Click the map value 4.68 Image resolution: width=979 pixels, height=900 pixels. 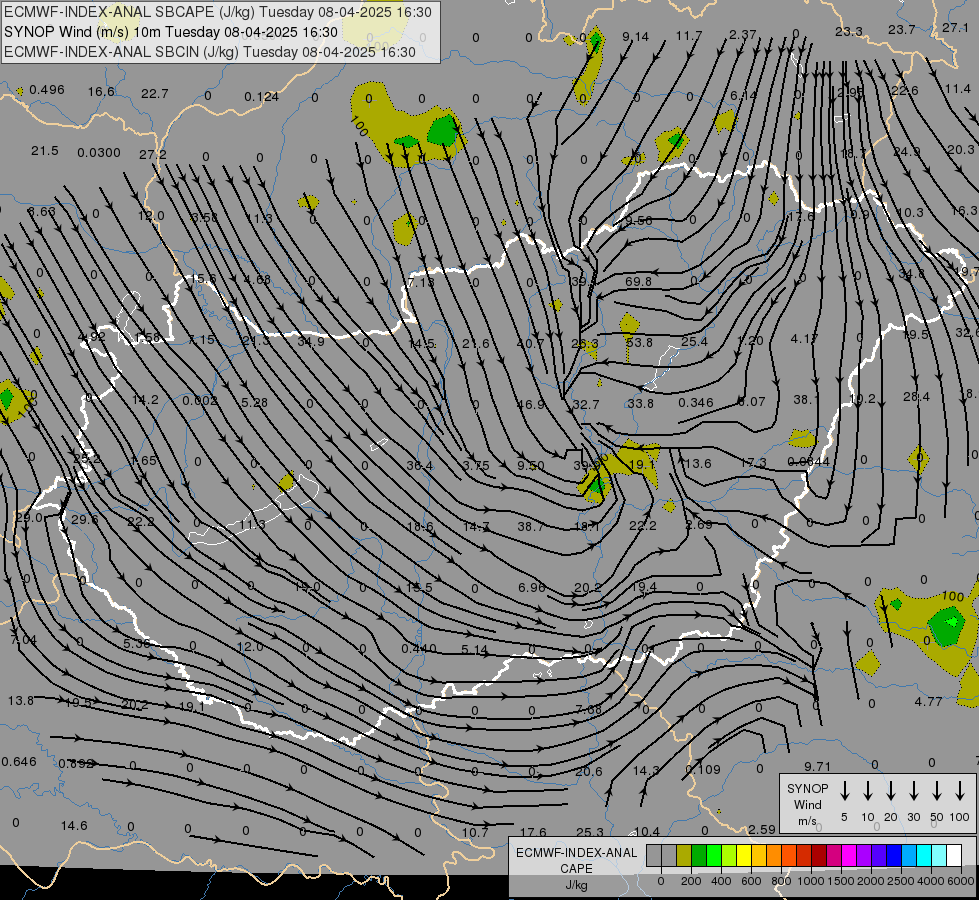coord(257,280)
